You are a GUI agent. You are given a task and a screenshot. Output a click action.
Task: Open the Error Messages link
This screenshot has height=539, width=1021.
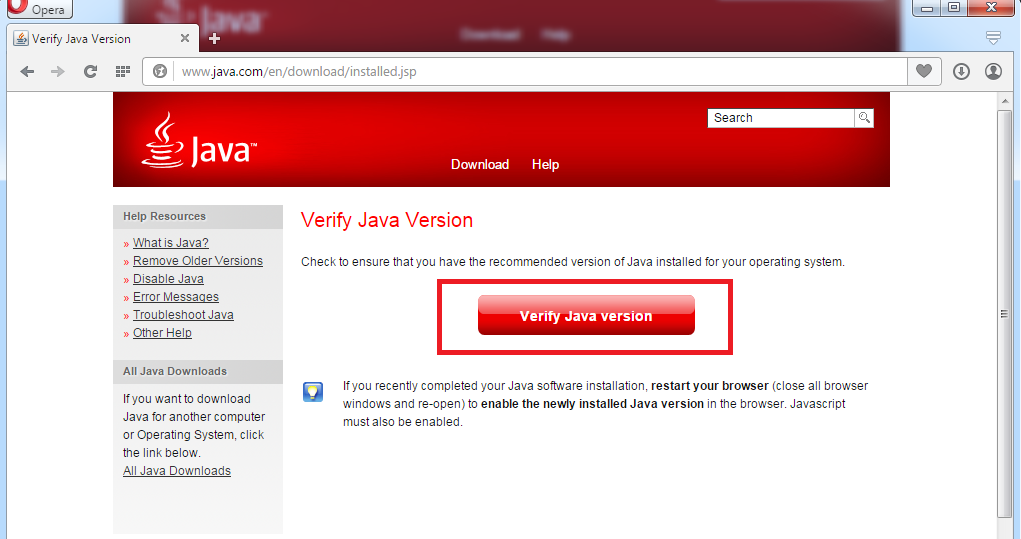click(176, 297)
